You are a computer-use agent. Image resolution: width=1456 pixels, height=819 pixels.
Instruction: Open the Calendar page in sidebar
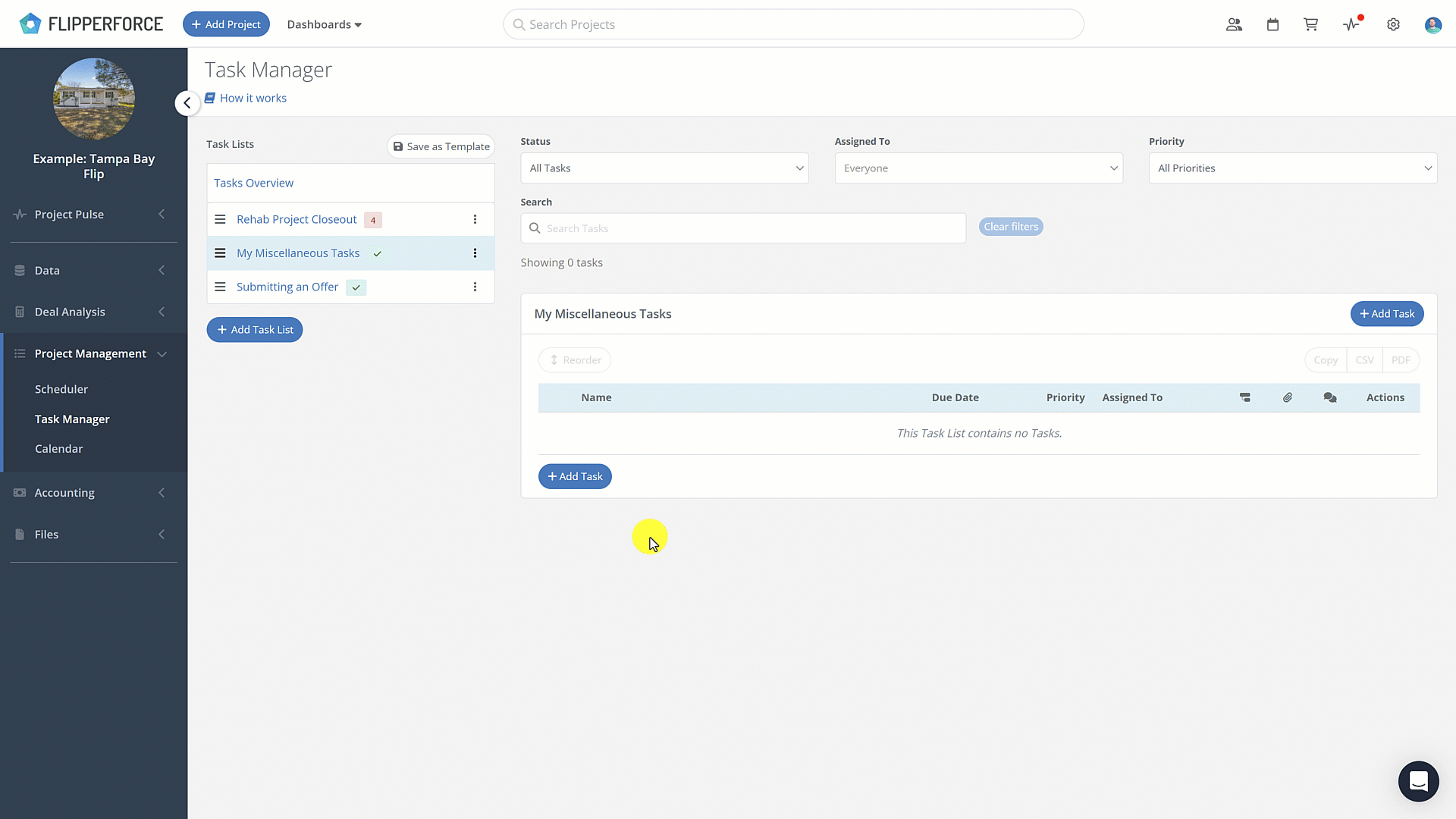[59, 449]
